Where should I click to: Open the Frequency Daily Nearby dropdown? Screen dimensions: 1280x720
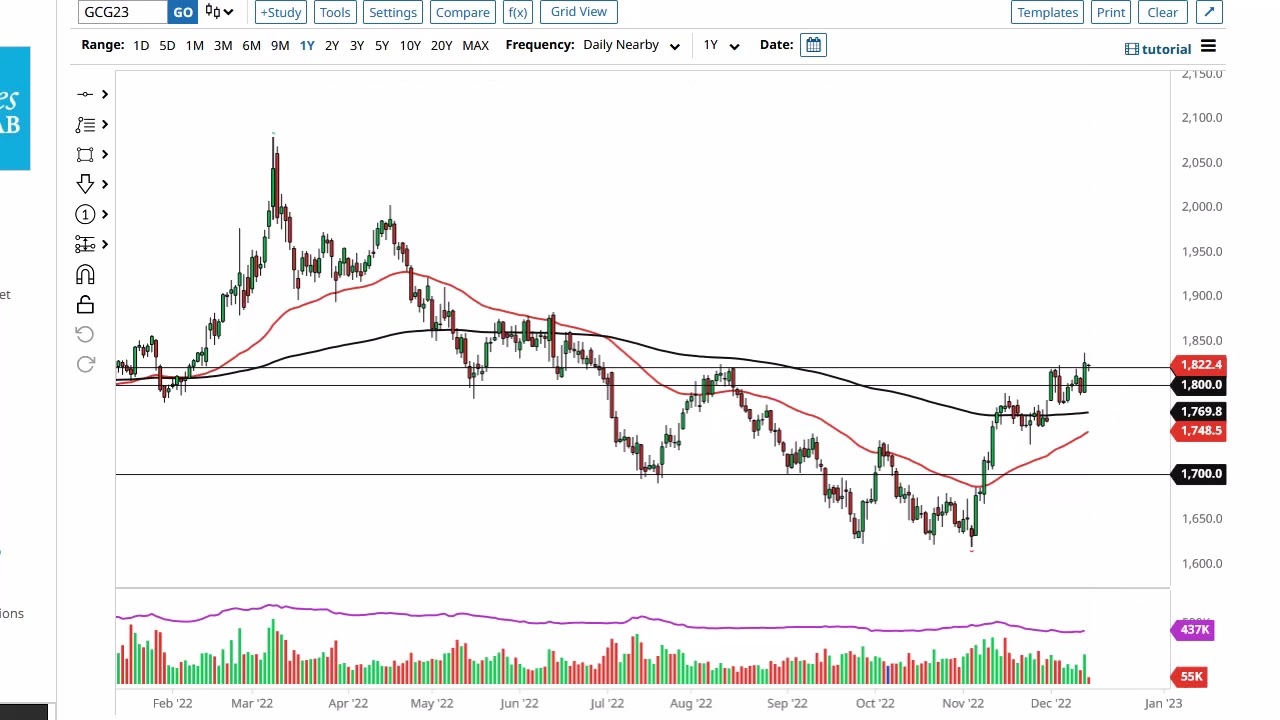631,45
